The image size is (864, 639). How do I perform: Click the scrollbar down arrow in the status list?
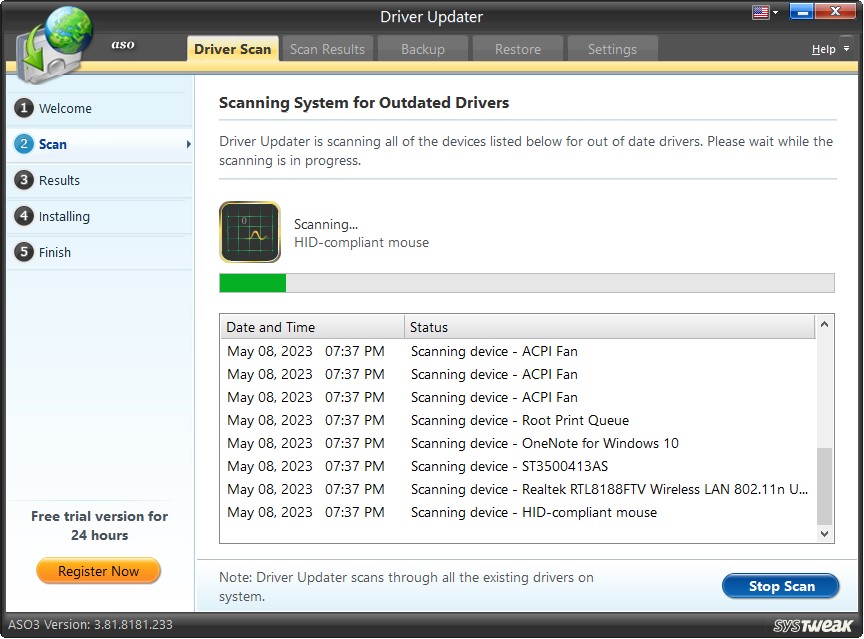826,534
